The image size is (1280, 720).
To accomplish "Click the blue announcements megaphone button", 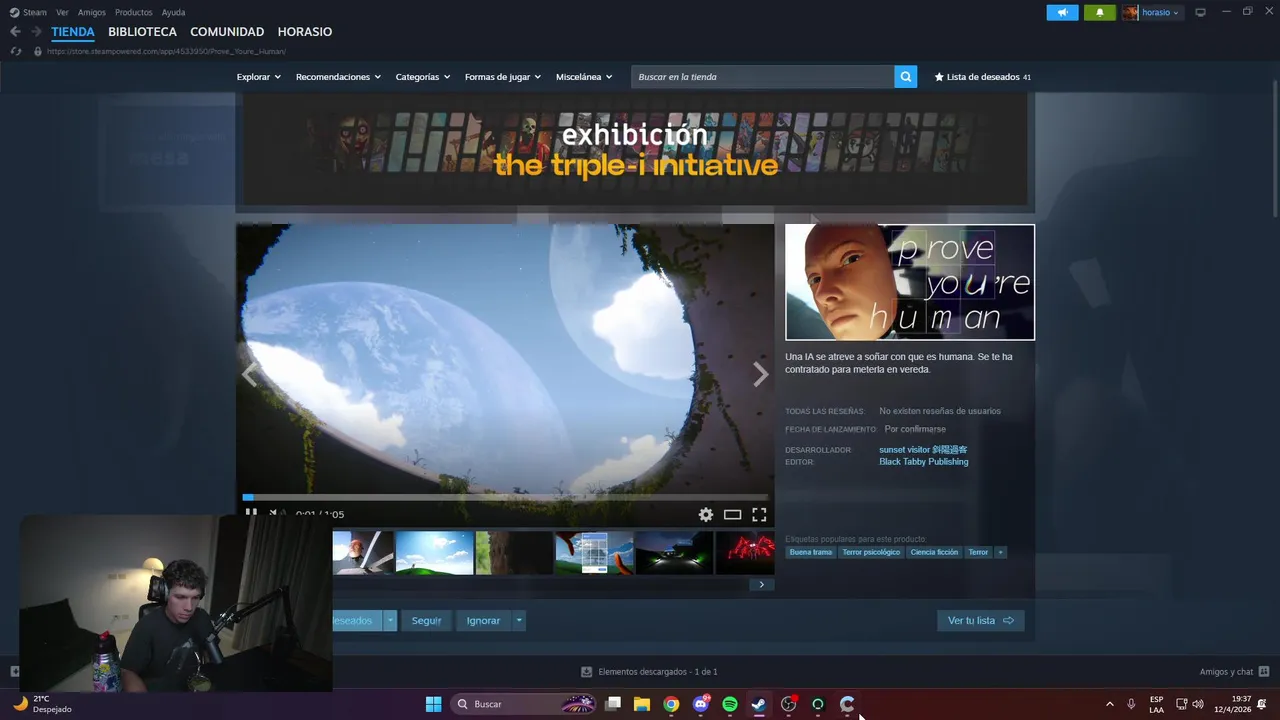I will pos(1062,13).
